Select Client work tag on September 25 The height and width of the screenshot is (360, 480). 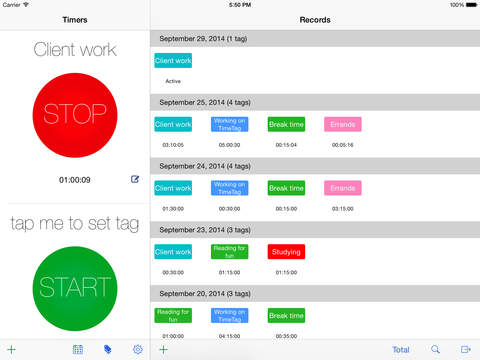[x=173, y=124]
